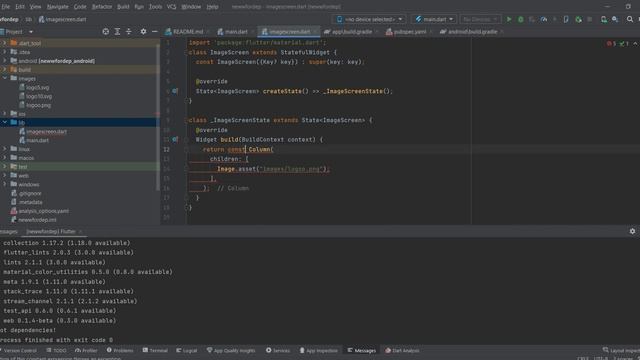Expand the build folder
This screenshot has width=640, height=360.
click(x=4, y=69)
